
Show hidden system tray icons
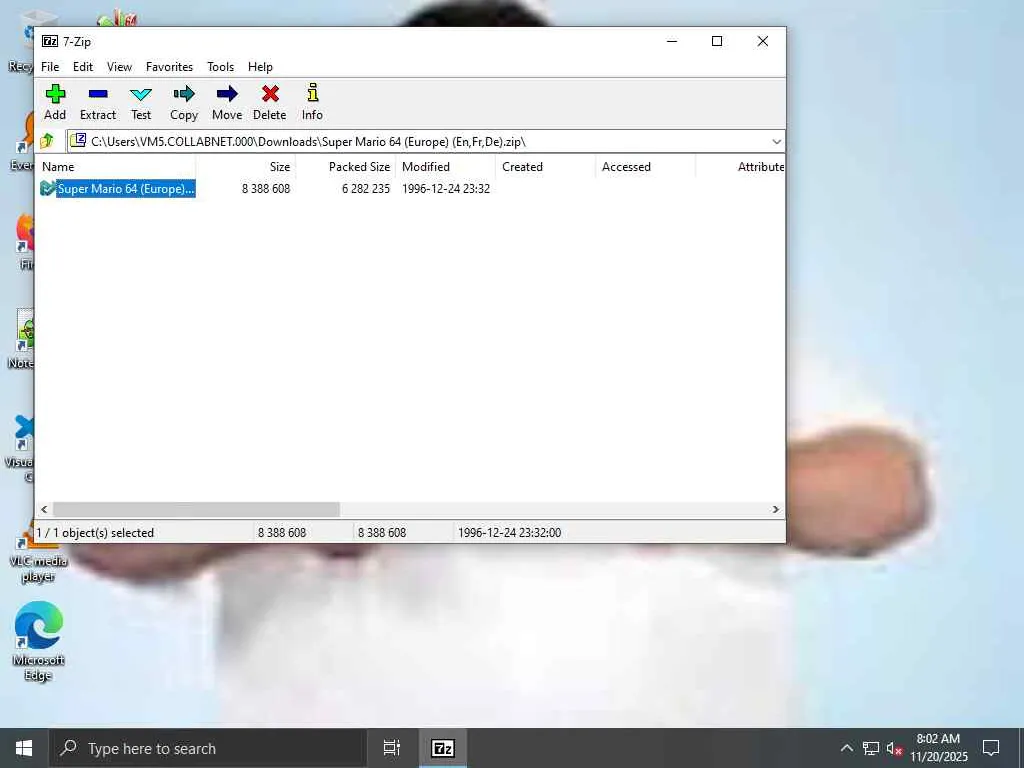(846, 748)
